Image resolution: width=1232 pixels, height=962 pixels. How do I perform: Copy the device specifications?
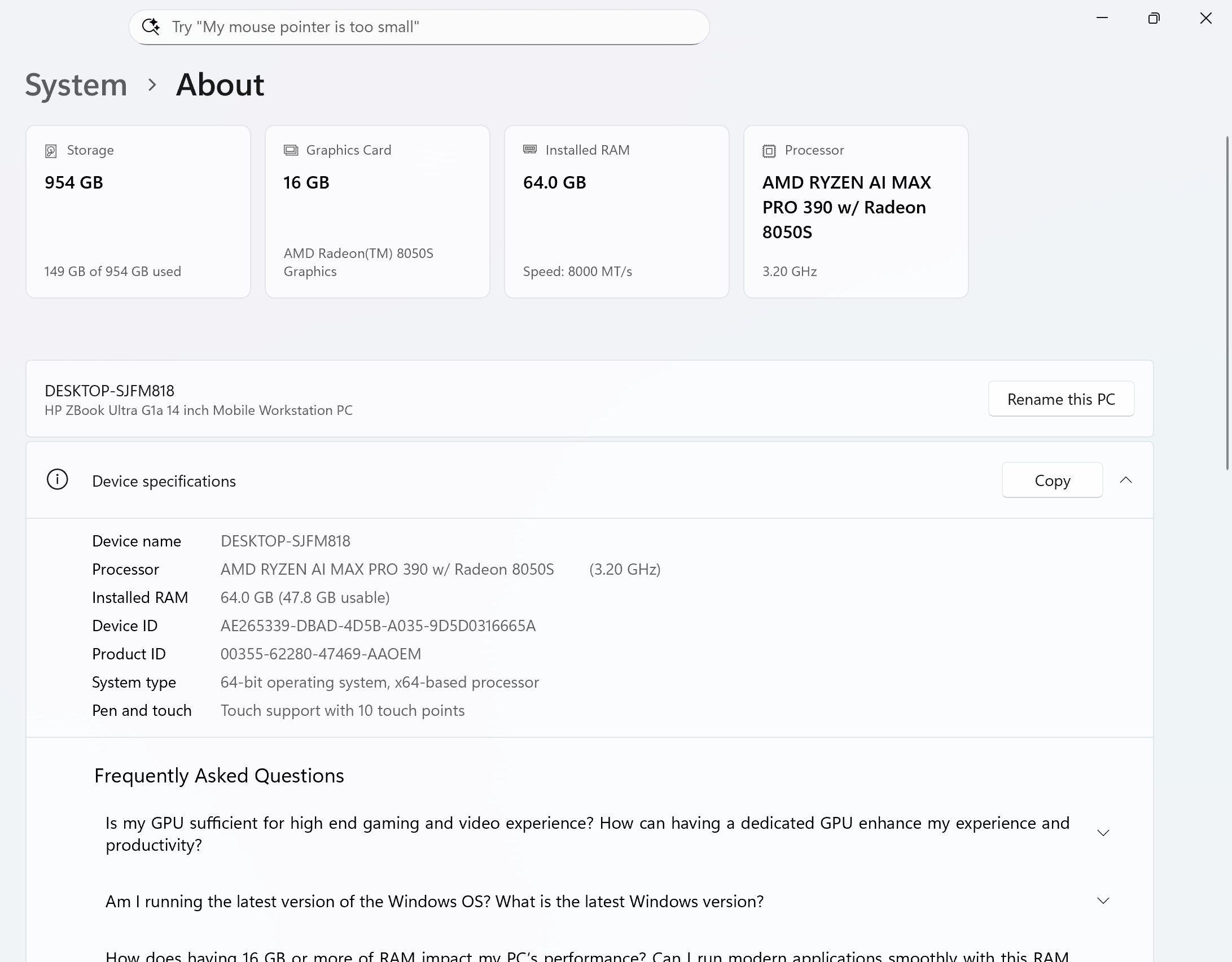tap(1052, 480)
